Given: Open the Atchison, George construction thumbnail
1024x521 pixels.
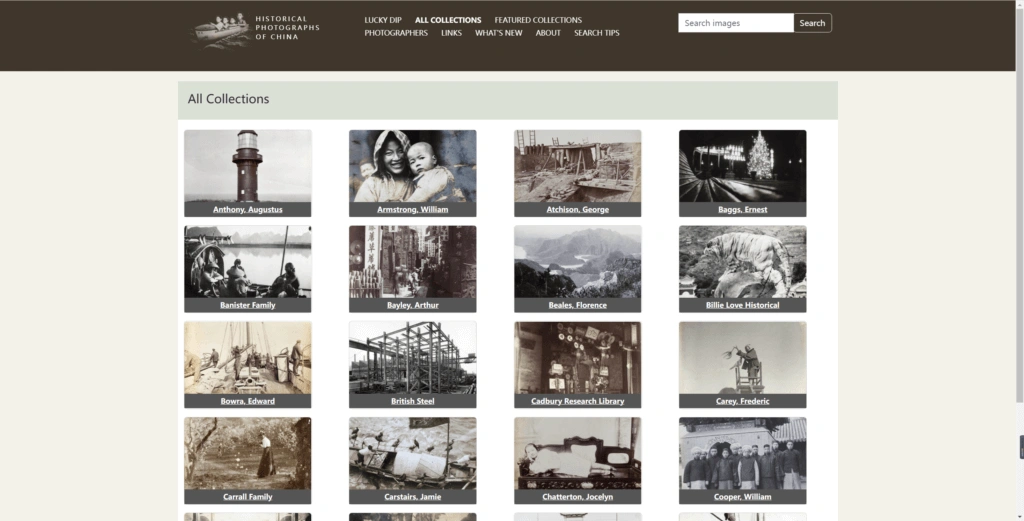Looking at the screenshot, I should tap(577, 166).
